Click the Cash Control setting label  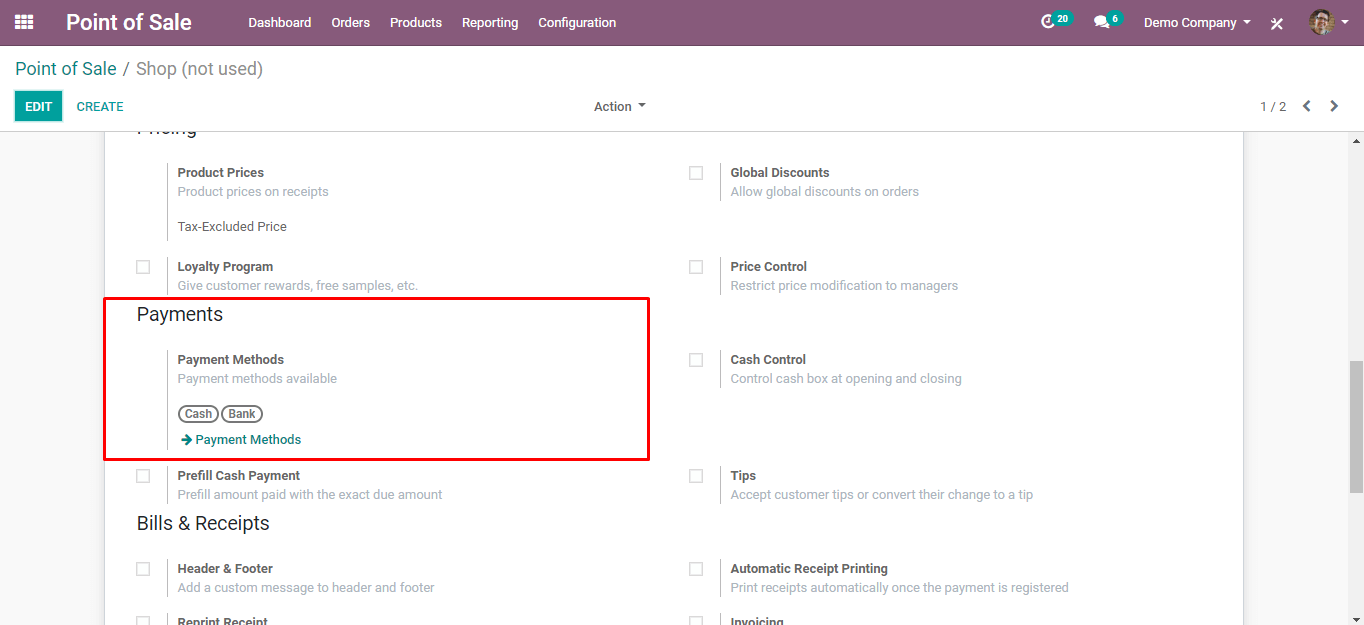point(768,360)
